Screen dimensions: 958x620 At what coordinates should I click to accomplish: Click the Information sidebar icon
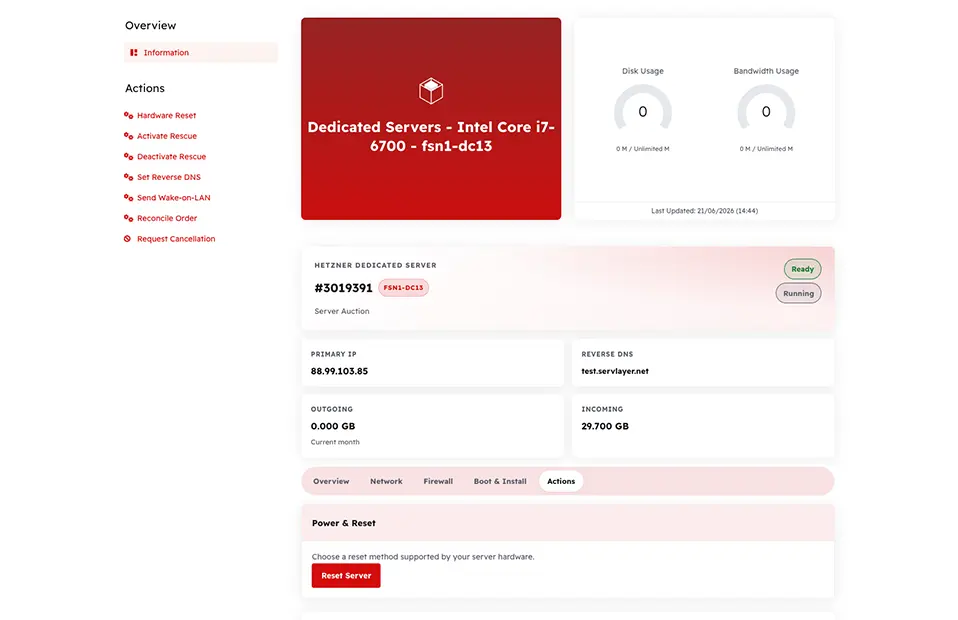134,53
